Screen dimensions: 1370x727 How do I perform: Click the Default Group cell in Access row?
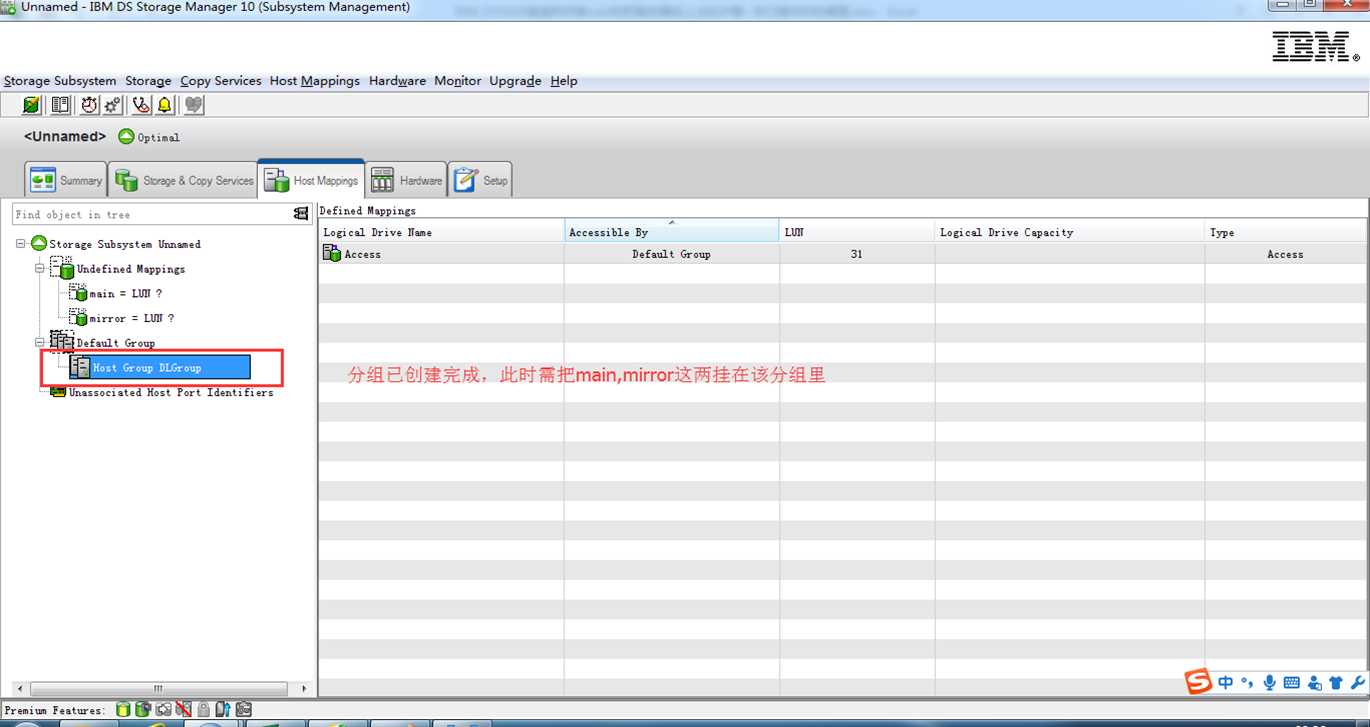click(671, 254)
